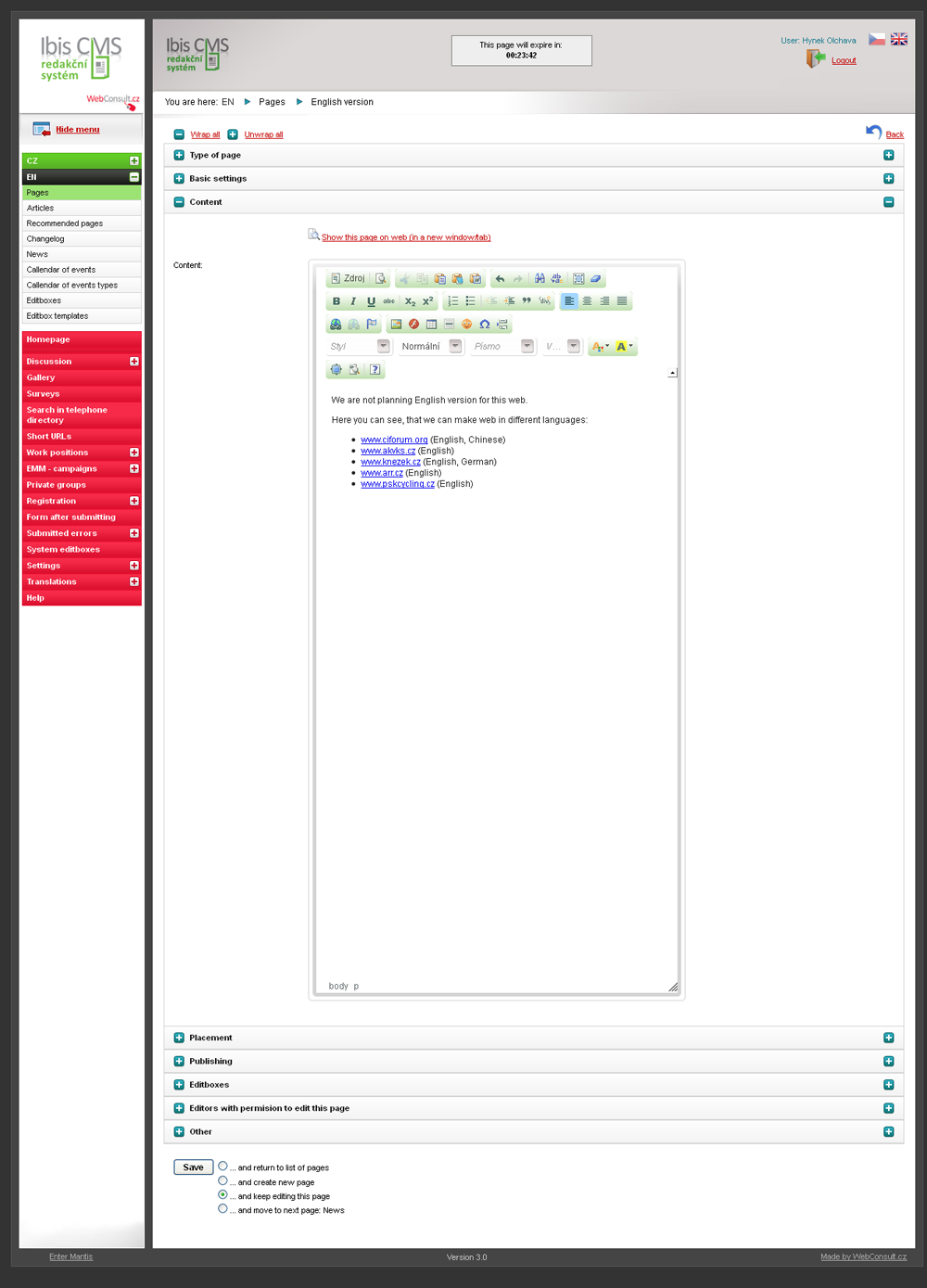The image size is (927, 1288).
Task: Expand the Placement section
Action: pos(533,1038)
